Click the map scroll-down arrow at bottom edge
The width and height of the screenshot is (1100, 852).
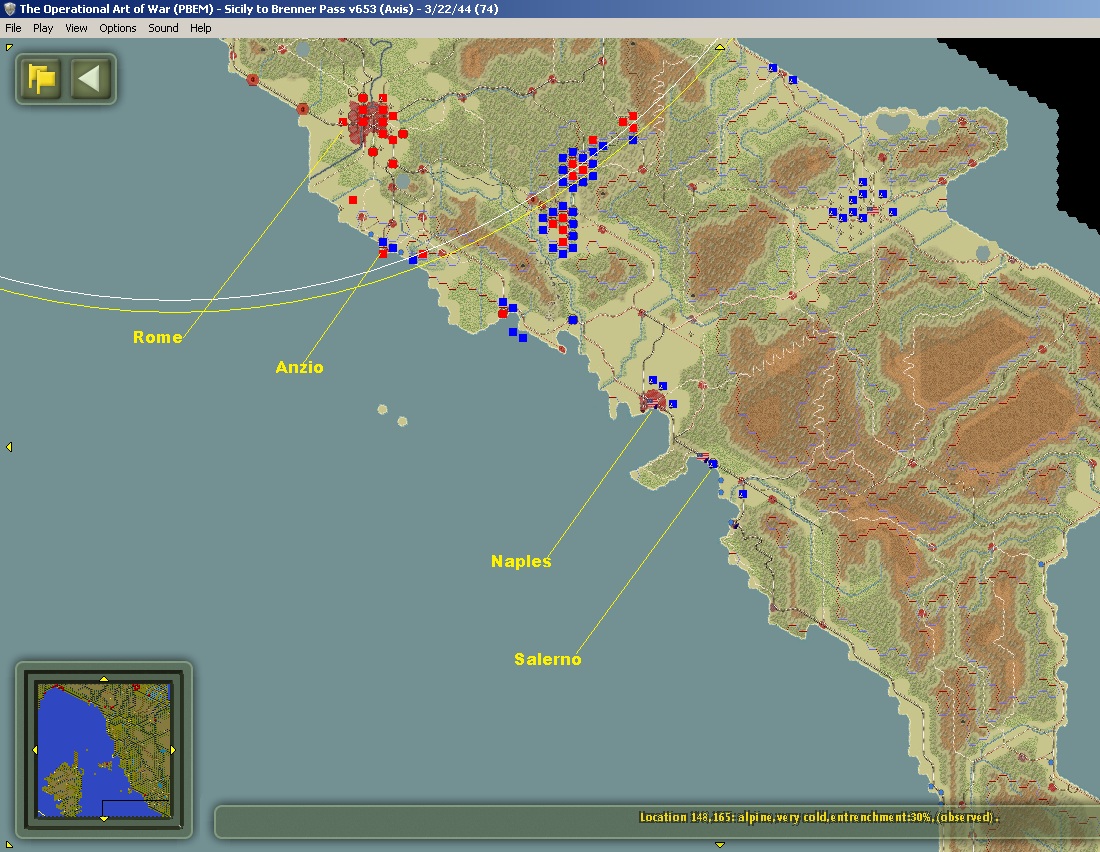[719, 844]
